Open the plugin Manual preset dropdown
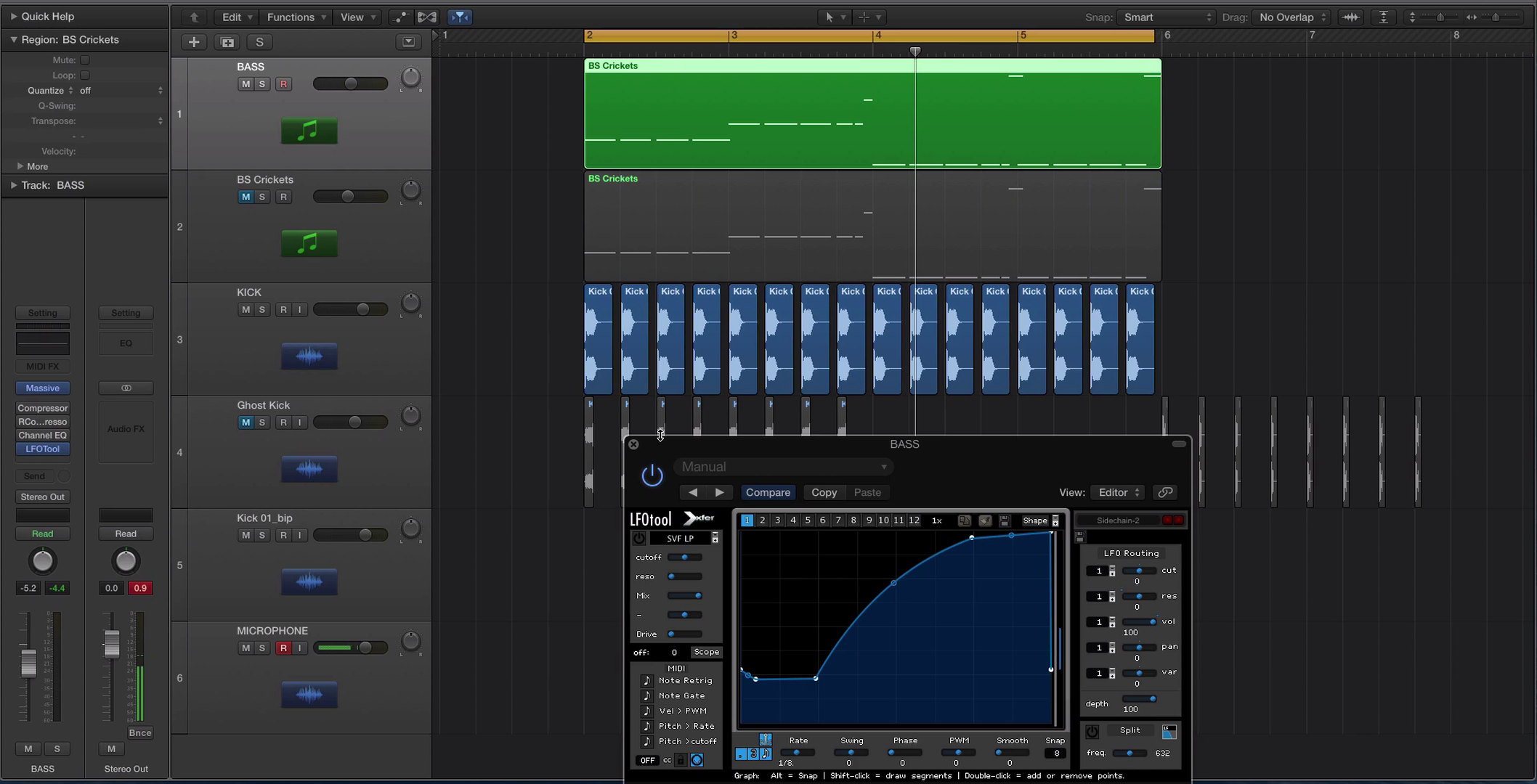 click(x=783, y=467)
